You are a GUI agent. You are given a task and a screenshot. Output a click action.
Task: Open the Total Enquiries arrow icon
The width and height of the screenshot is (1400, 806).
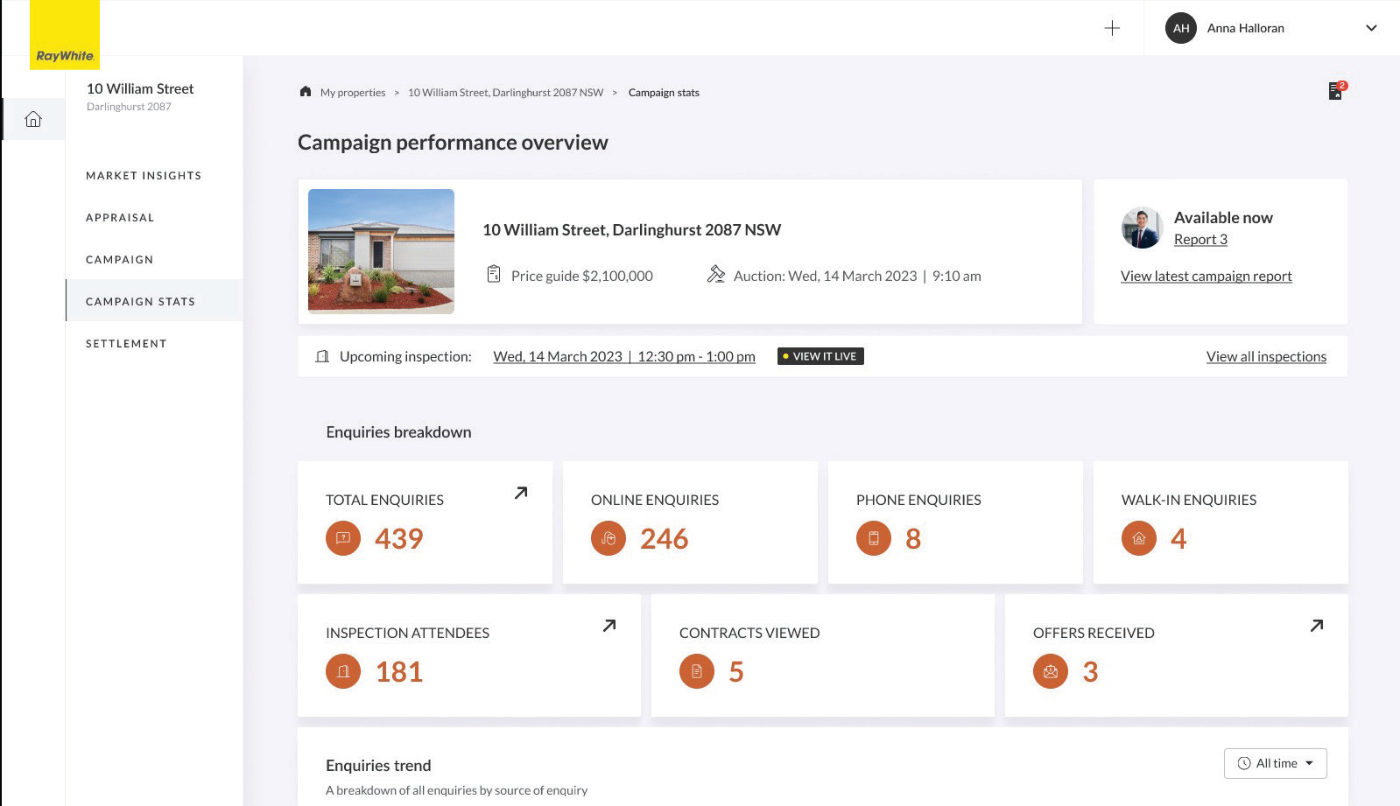(x=520, y=493)
